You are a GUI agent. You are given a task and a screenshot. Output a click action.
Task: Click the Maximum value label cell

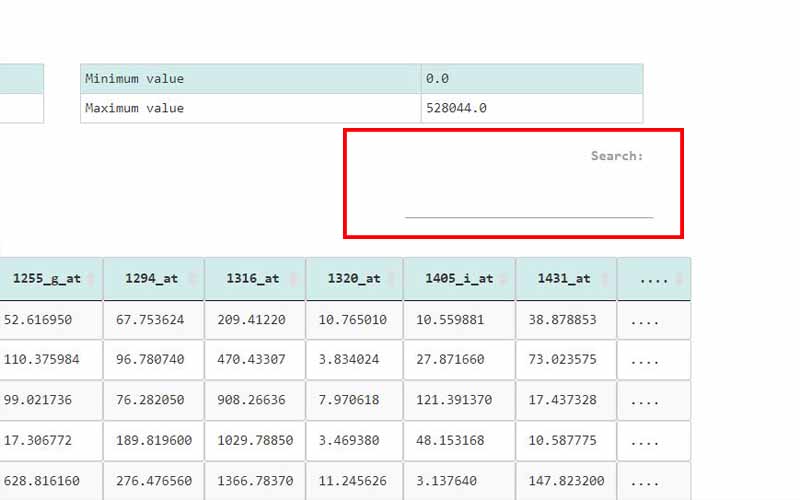pos(250,108)
